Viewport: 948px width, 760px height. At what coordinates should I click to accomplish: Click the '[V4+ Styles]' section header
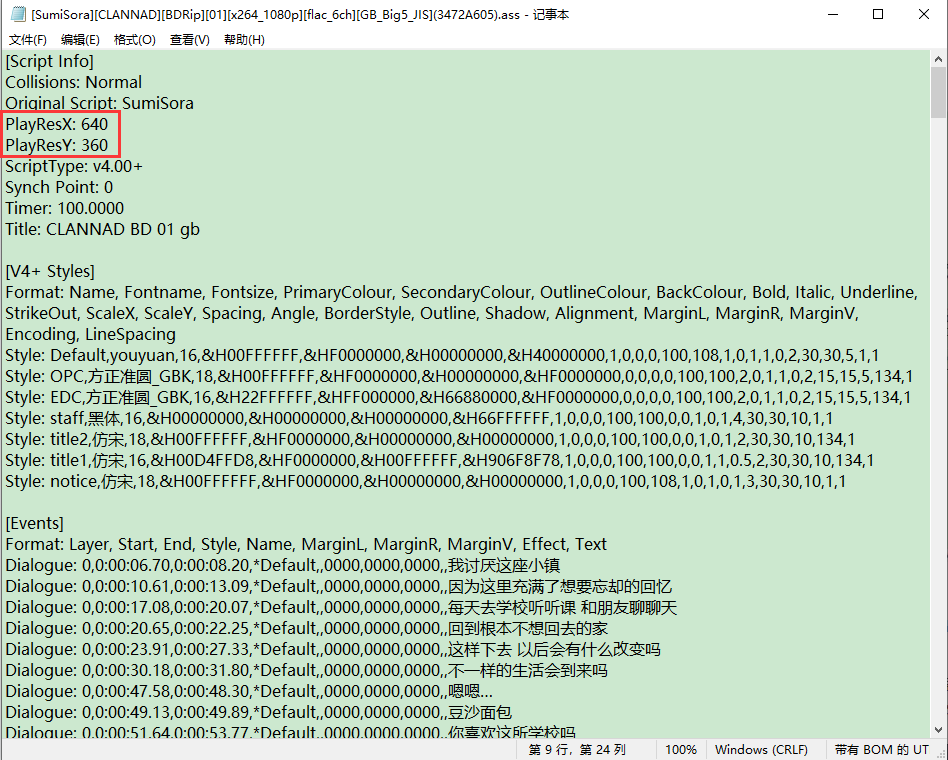(50, 271)
